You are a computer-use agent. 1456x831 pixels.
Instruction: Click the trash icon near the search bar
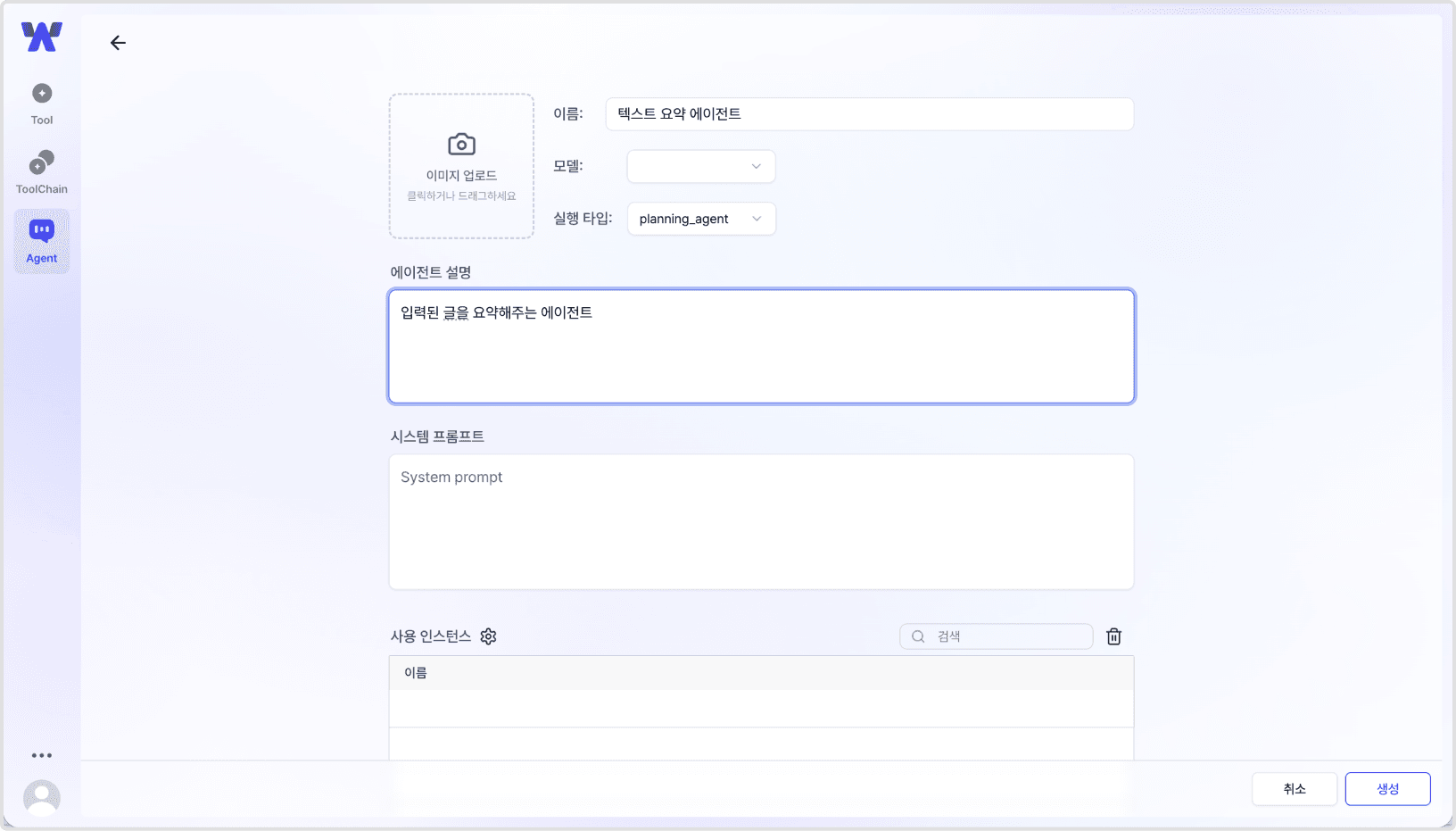pyautogui.click(x=1113, y=636)
